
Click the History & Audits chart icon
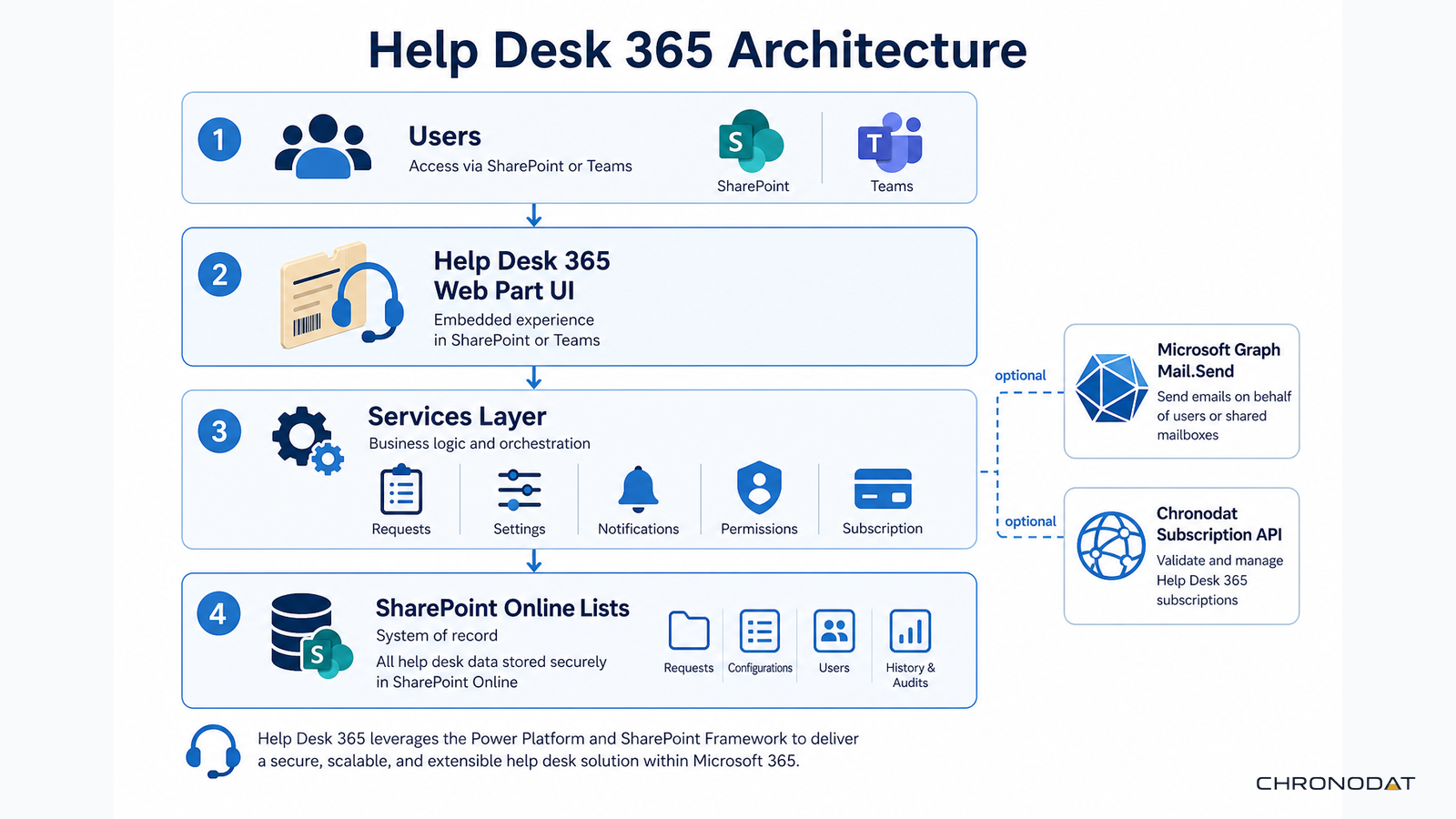click(910, 631)
